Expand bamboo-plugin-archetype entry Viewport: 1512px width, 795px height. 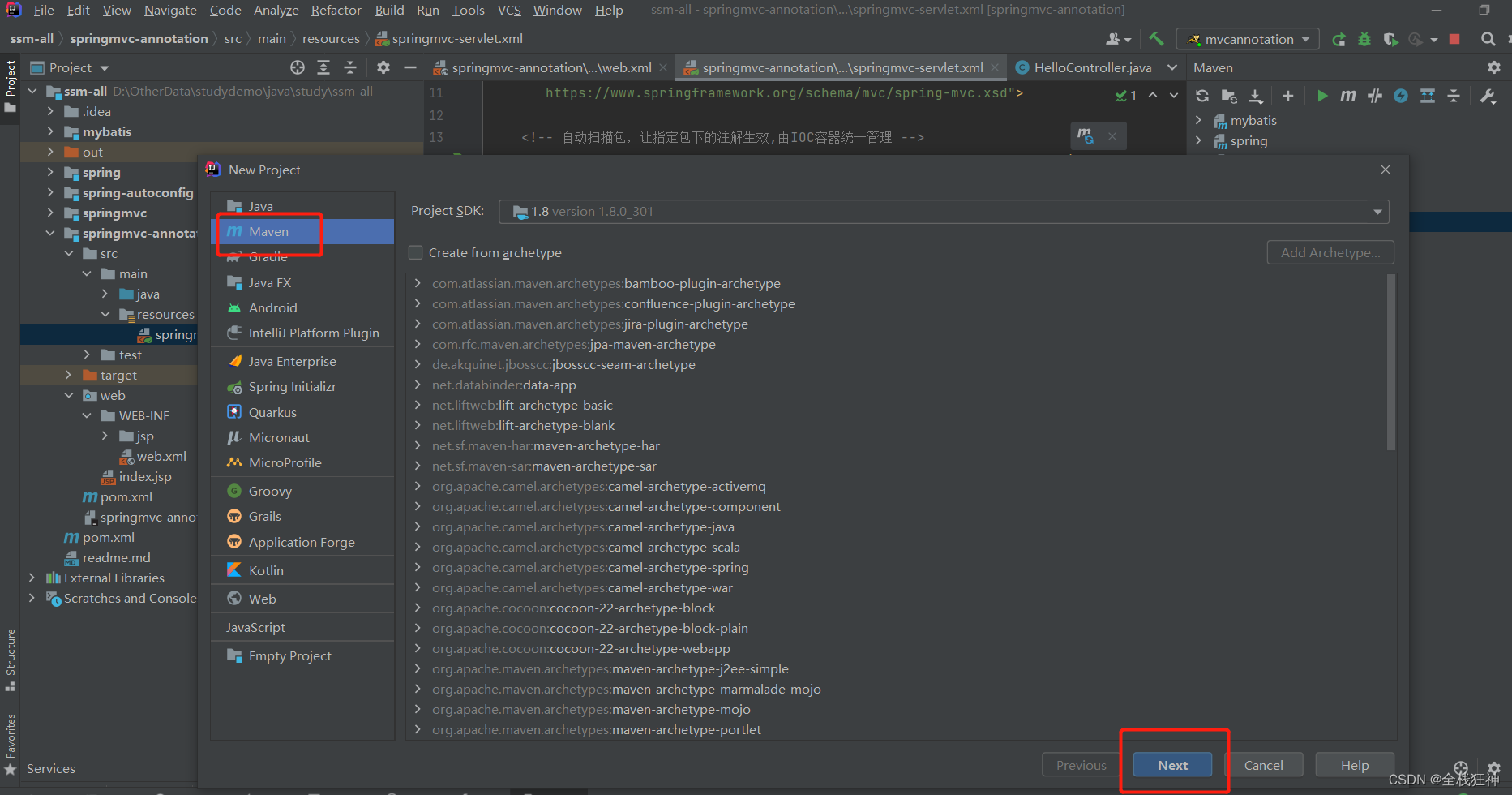[418, 283]
